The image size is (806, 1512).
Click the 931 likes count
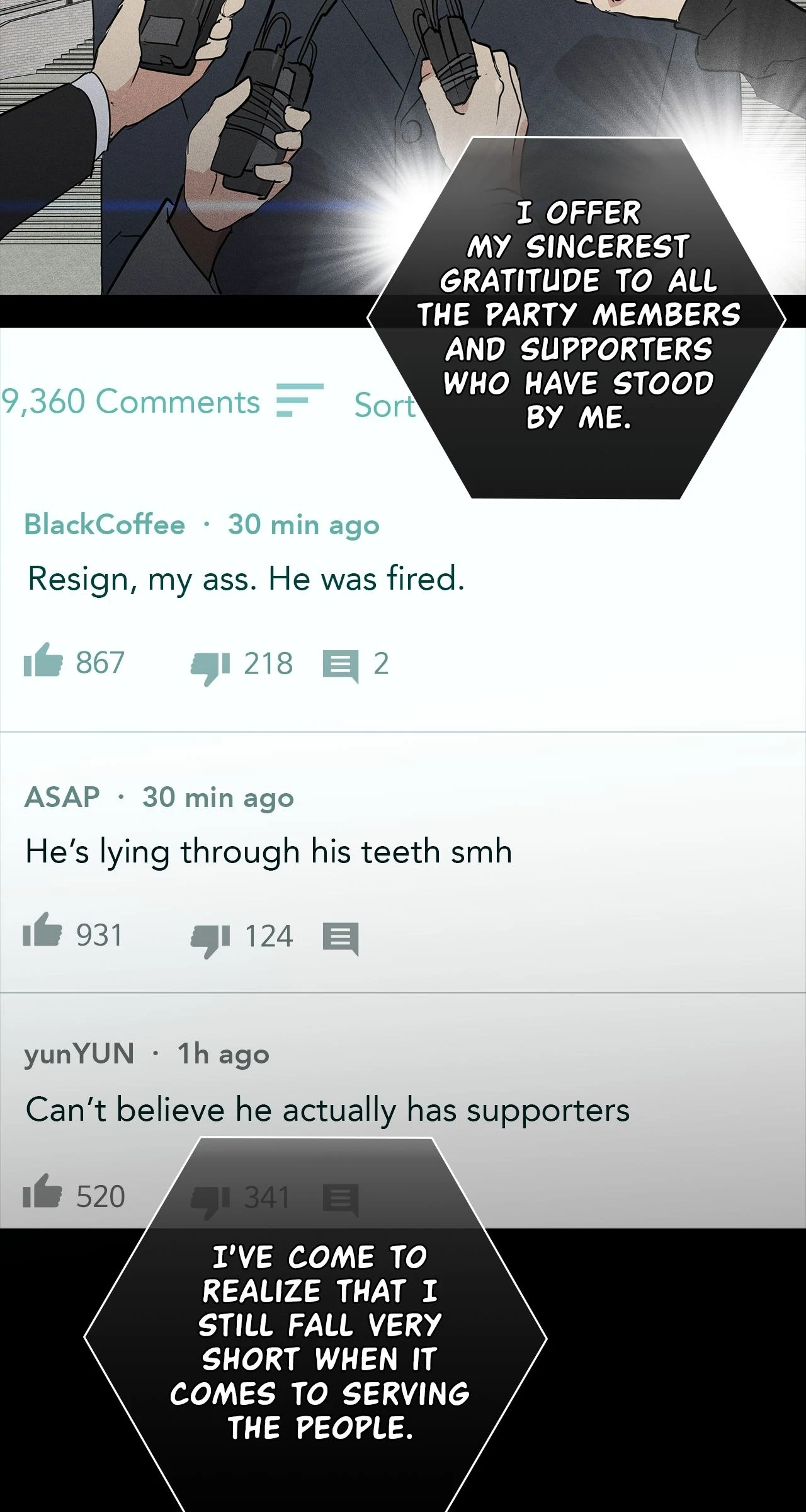[x=99, y=936]
